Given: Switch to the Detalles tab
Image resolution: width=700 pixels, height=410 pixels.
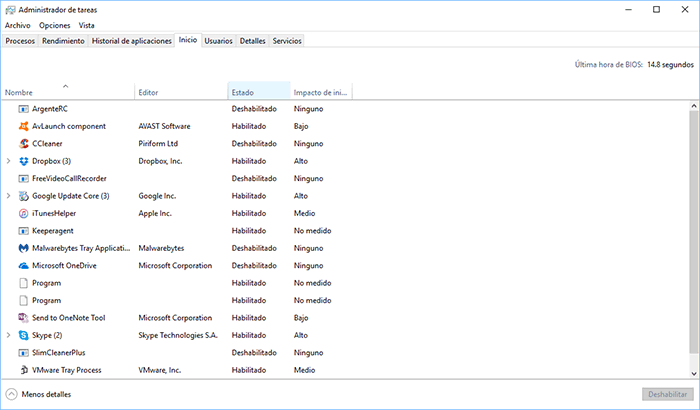Looking at the screenshot, I should (253, 41).
